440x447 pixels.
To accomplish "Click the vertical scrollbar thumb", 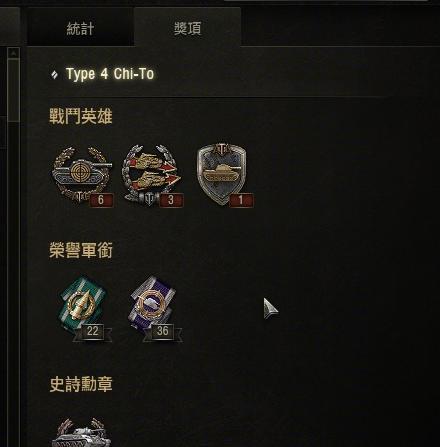I will pos(14,90).
